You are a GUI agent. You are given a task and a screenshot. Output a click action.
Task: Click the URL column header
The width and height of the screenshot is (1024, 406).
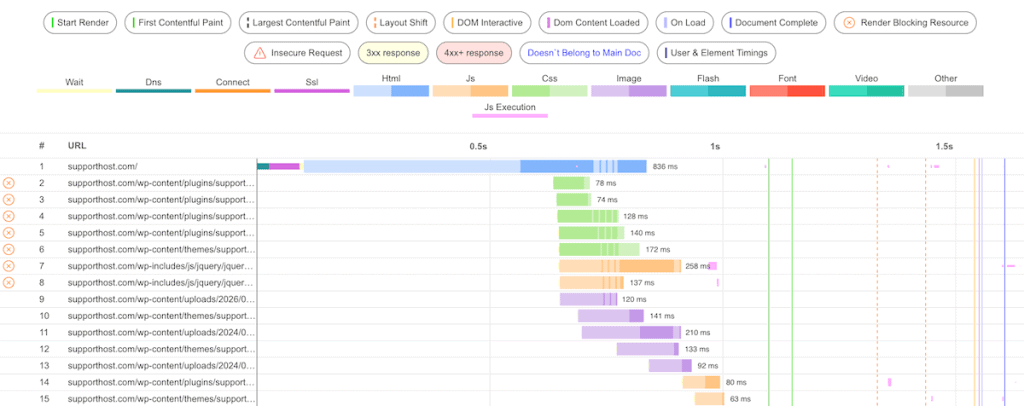click(76, 146)
